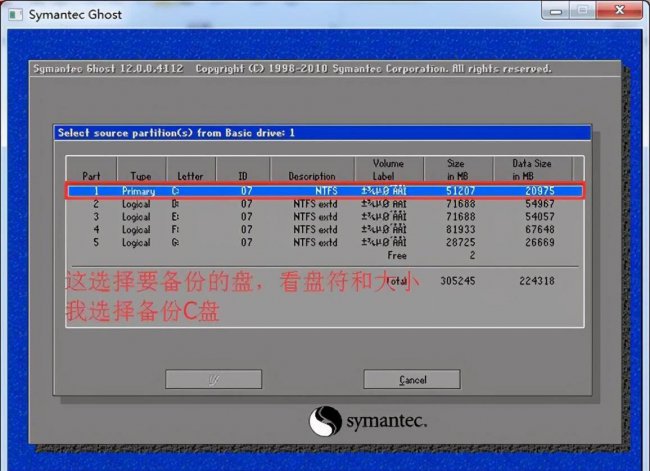Click NTFS extd description in D: row
650x471 pixels.
pyautogui.click(x=315, y=204)
